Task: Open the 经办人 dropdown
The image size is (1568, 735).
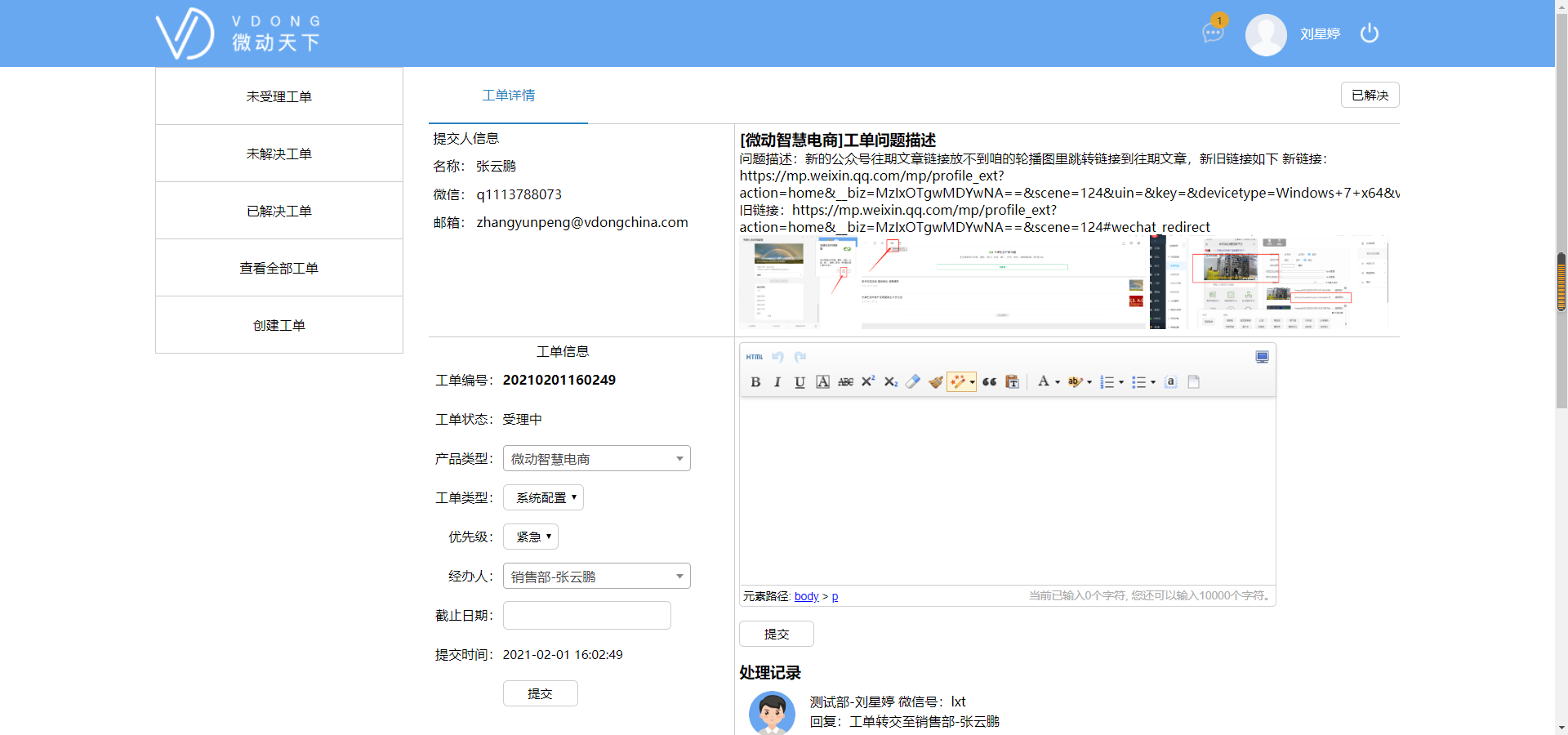Action: (x=597, y=576)
